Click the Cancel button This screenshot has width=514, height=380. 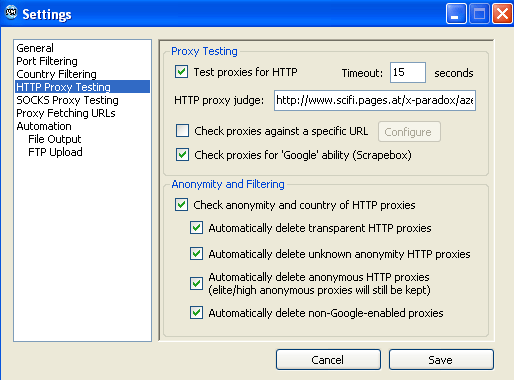[328, 360]
